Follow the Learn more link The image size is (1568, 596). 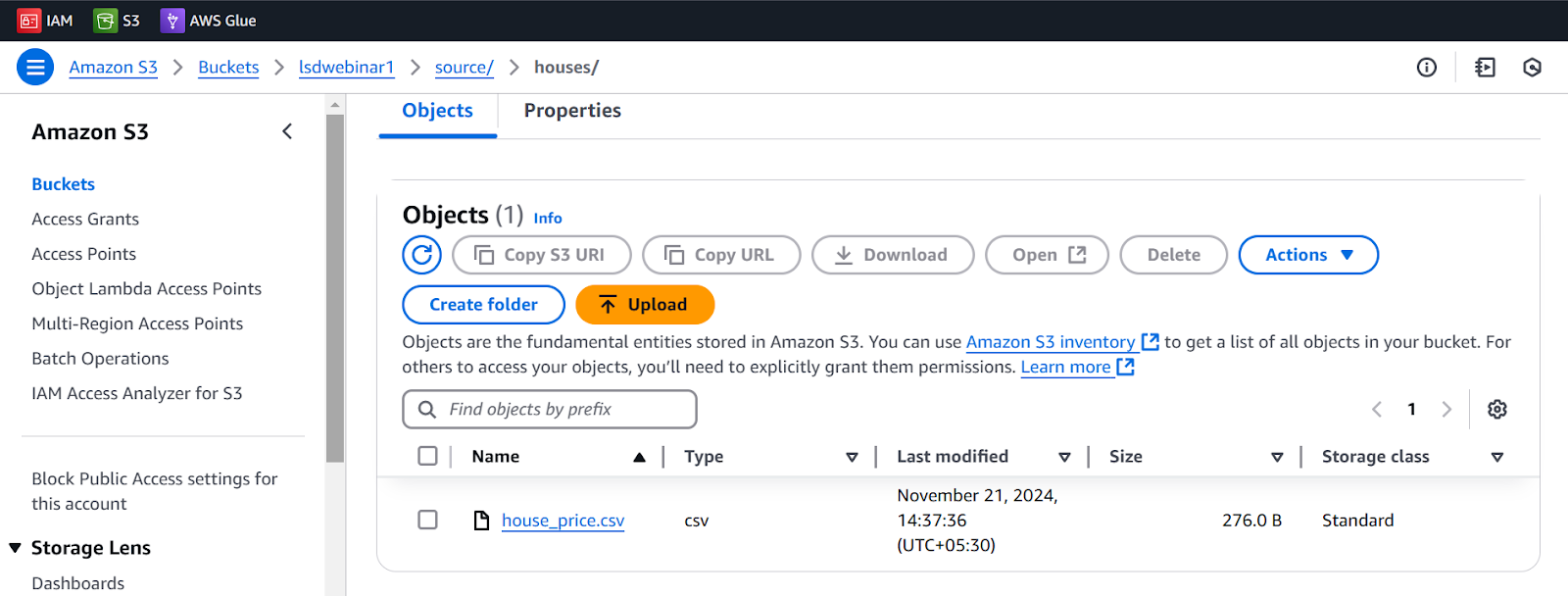pos(1066,367)
